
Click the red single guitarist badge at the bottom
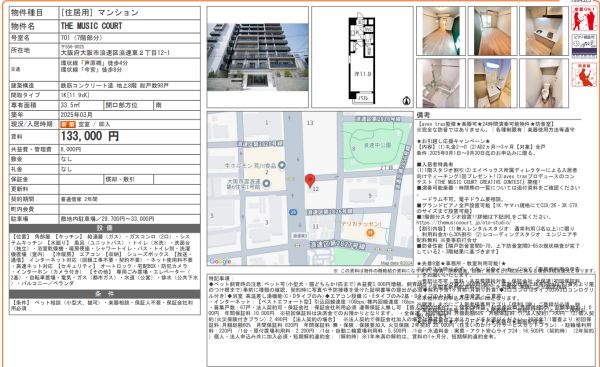click(584, 75)
